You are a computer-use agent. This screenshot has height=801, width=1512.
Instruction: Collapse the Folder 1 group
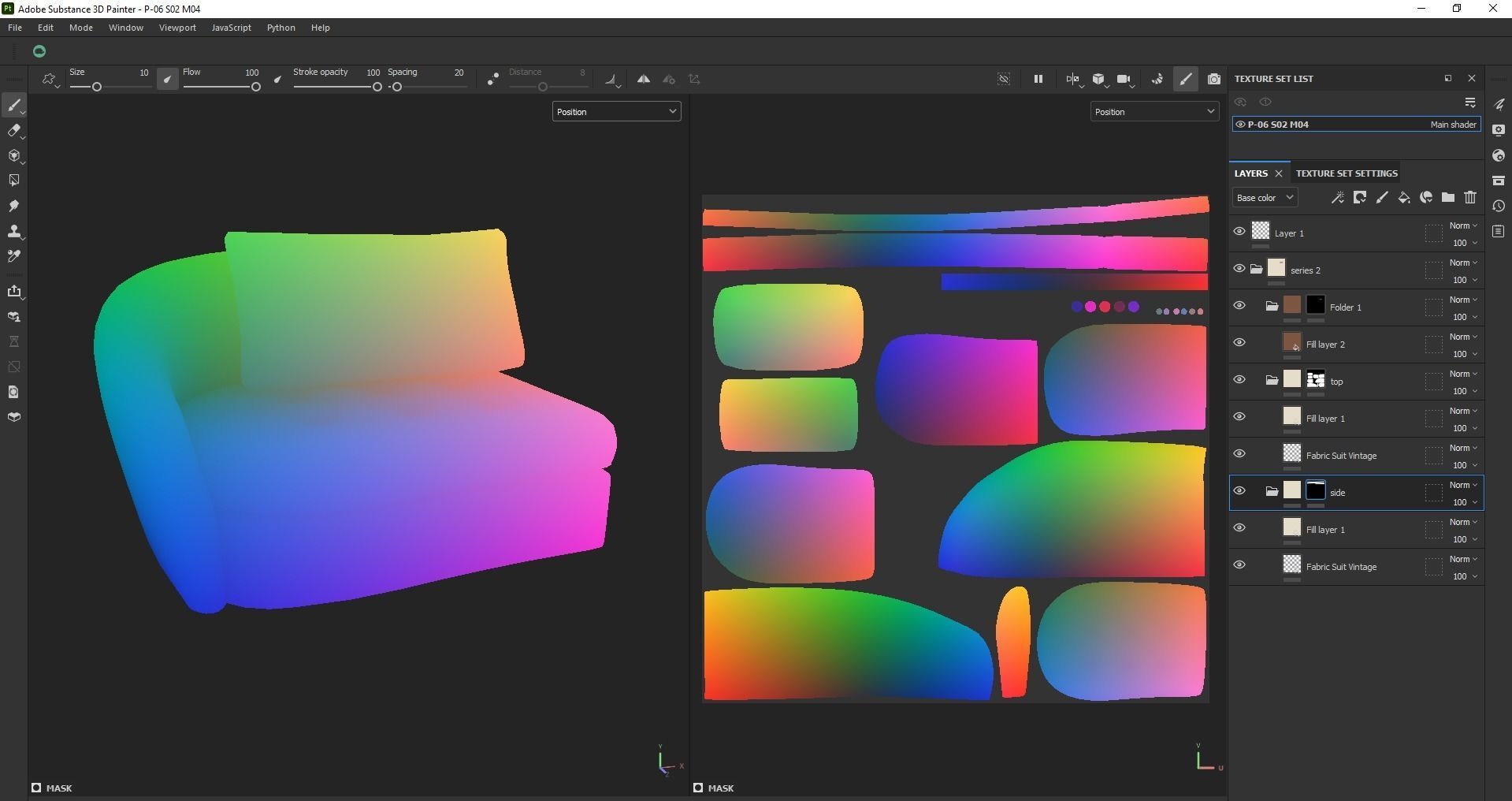[x=1272, y=306]
